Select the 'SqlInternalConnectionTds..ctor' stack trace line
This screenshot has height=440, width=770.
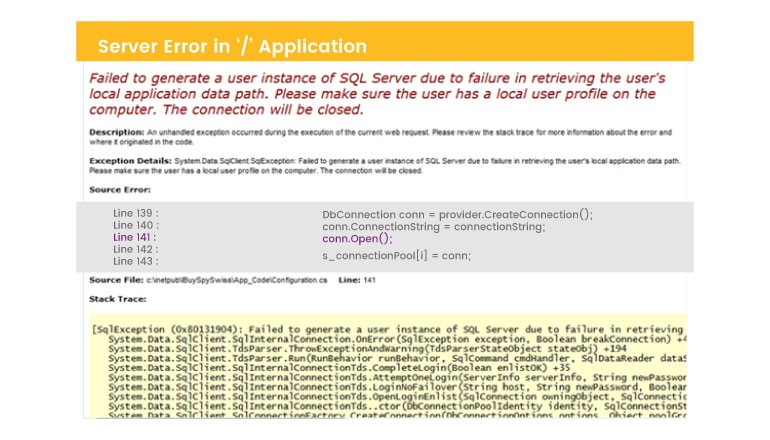click(397, 406)
